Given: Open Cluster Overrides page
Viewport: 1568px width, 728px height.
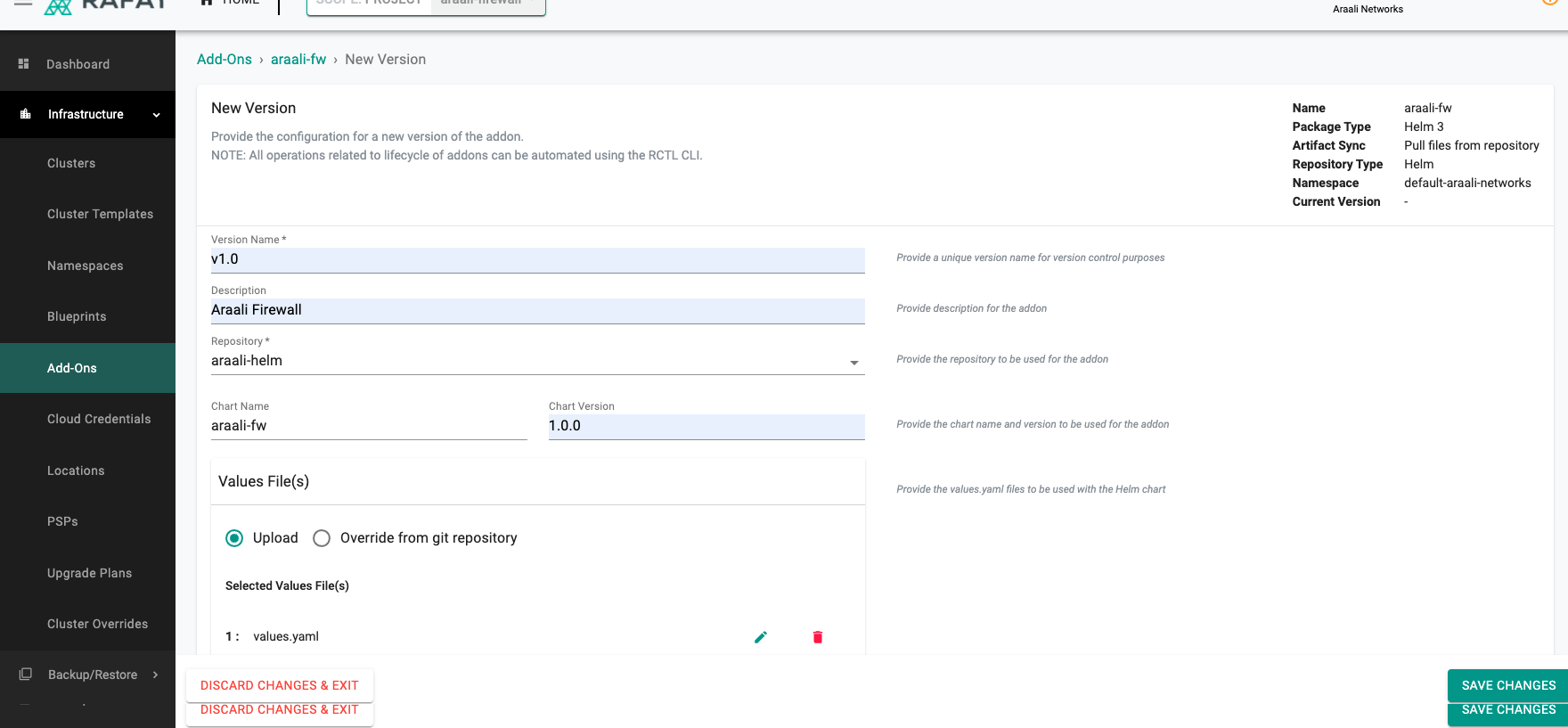Looking at the screenshot, I should pos(98,624).
